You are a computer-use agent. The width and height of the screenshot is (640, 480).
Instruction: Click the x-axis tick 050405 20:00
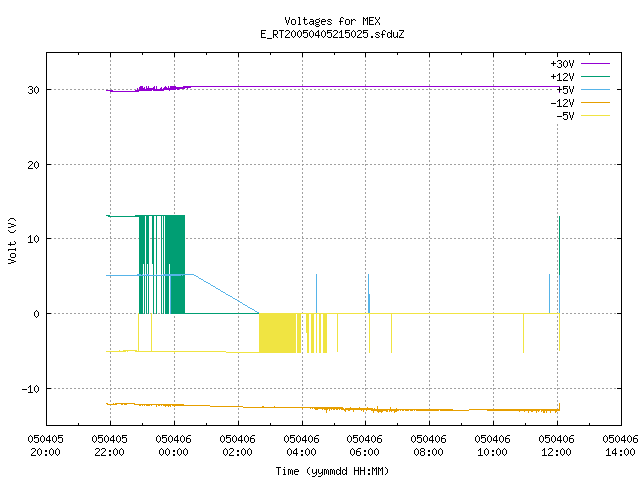click(x=46, y=446)
